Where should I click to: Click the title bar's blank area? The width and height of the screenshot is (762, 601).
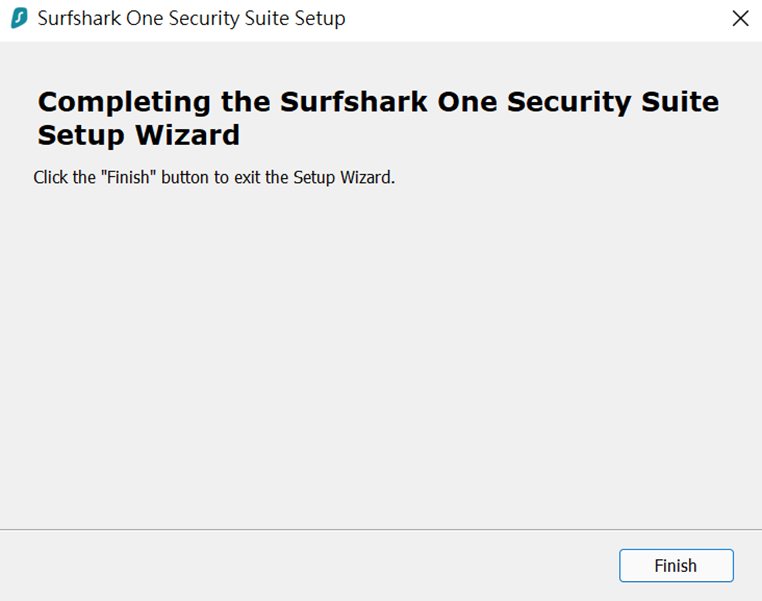(535, 19)
